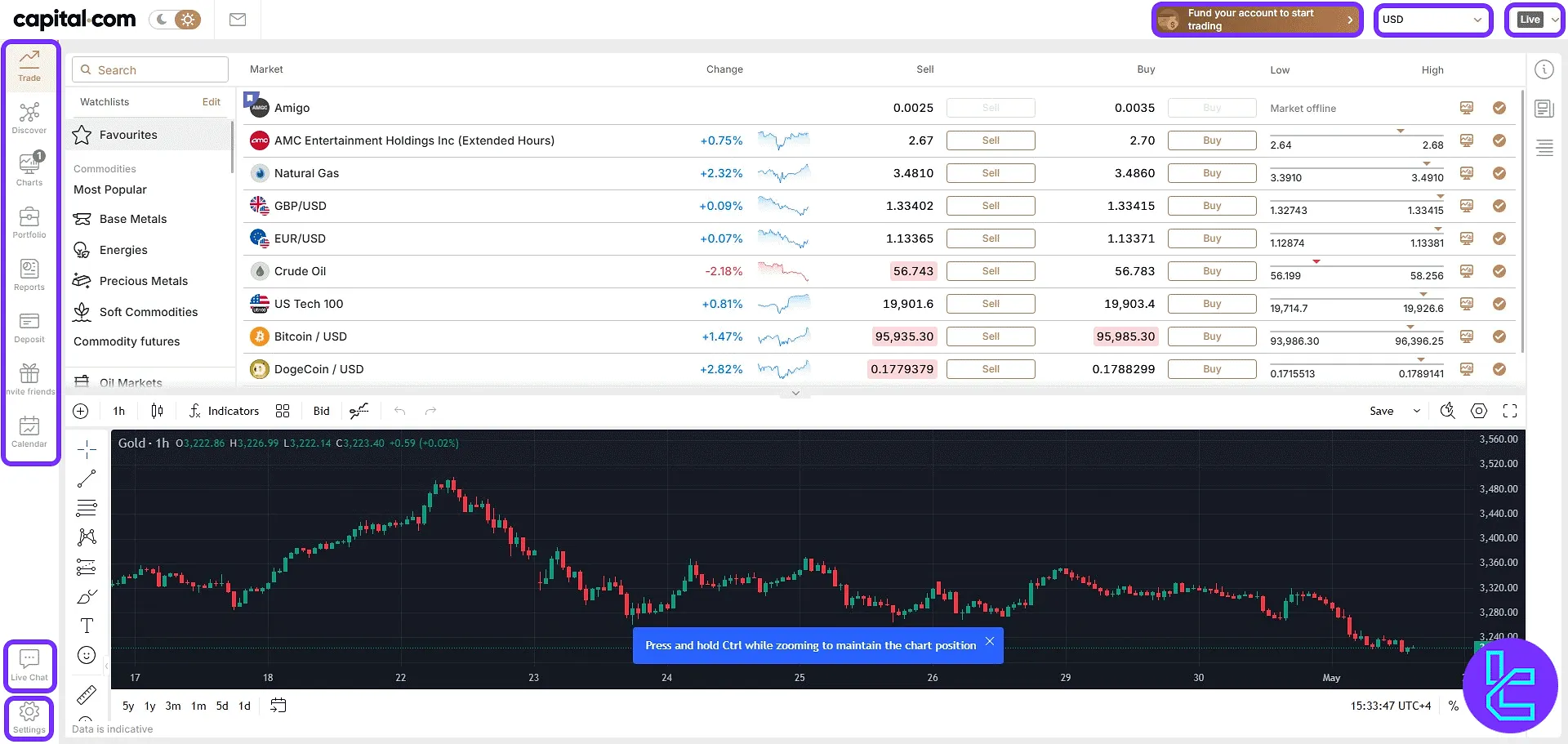Screen dimensions: 1568x744
Task: Open the mail inbox envelope icon
Action: click(x=238, y=20)
